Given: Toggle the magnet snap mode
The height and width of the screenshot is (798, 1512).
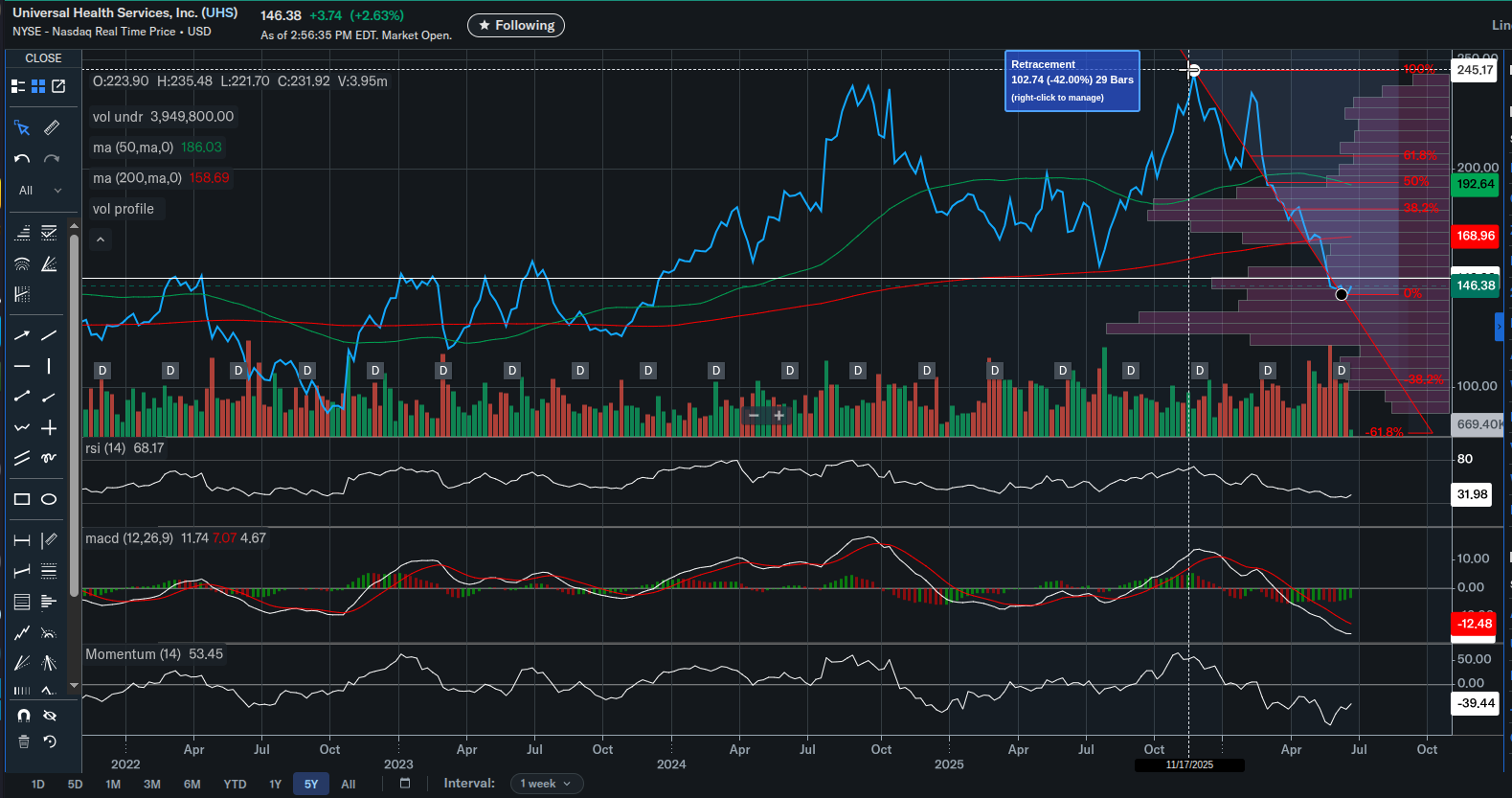Looking at the screenshot, I should point(24,716).
